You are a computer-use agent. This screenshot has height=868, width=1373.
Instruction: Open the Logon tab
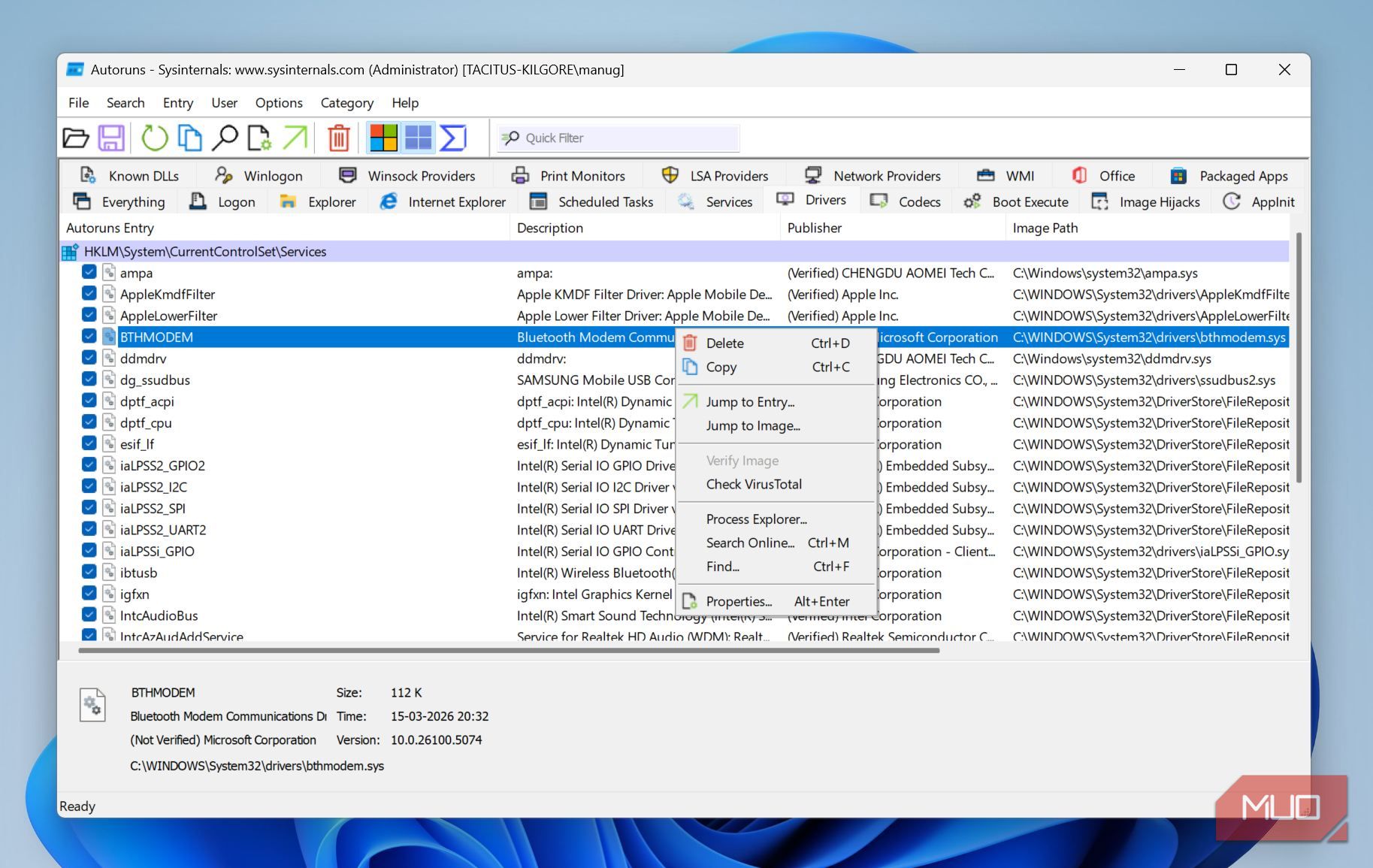(x=222, y=202)
